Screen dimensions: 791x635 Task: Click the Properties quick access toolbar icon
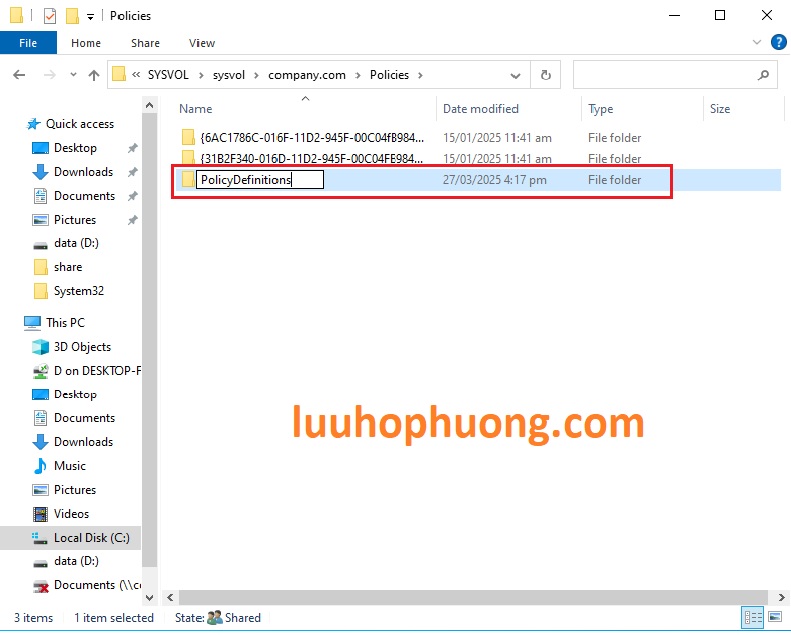pyautogui.click(x=50, y=16)
